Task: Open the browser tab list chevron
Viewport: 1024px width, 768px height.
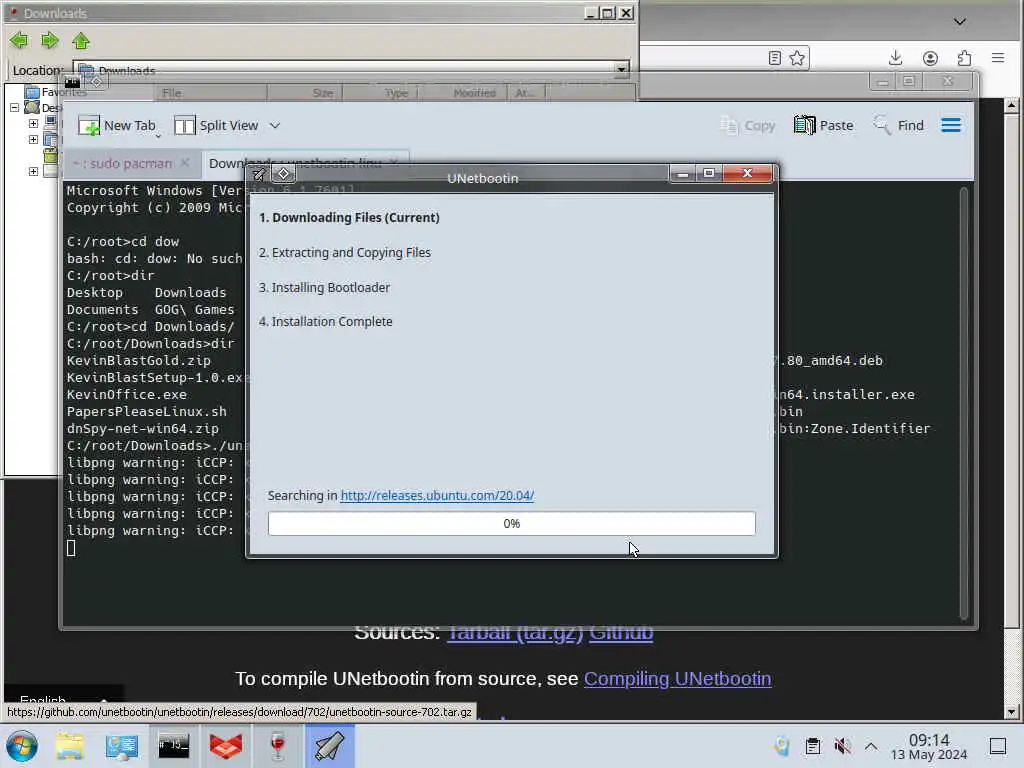Action: point(959,22)
